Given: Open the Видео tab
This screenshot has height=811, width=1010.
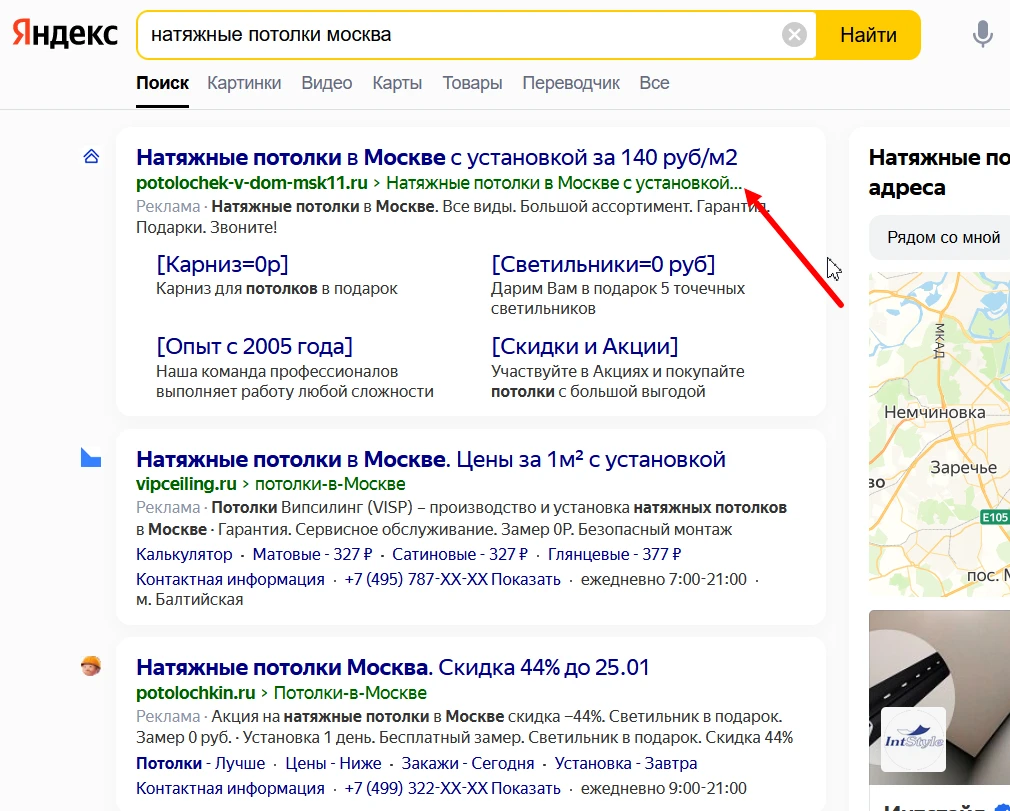Looking at the screenshot, I should tap(327, 83).
